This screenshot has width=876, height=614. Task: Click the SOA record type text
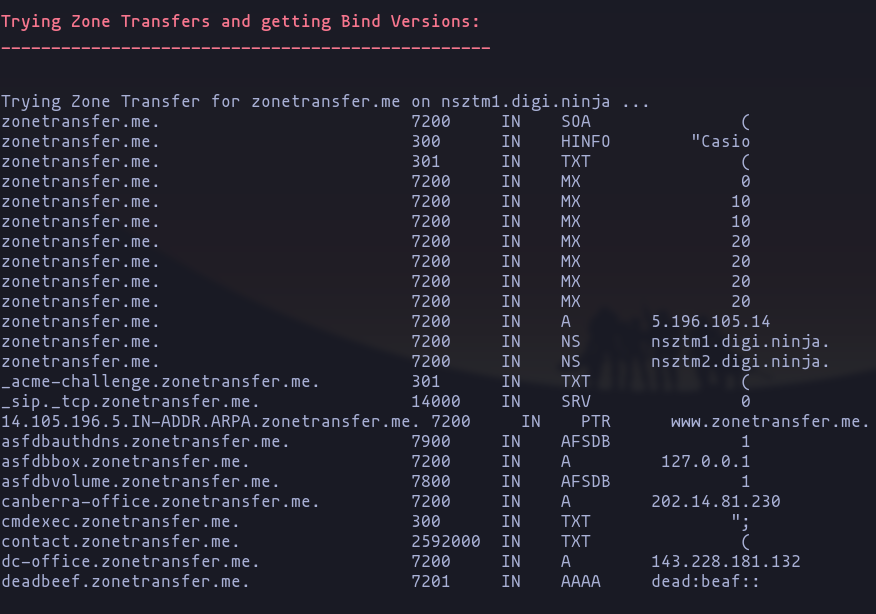click(x=576, y=121)
